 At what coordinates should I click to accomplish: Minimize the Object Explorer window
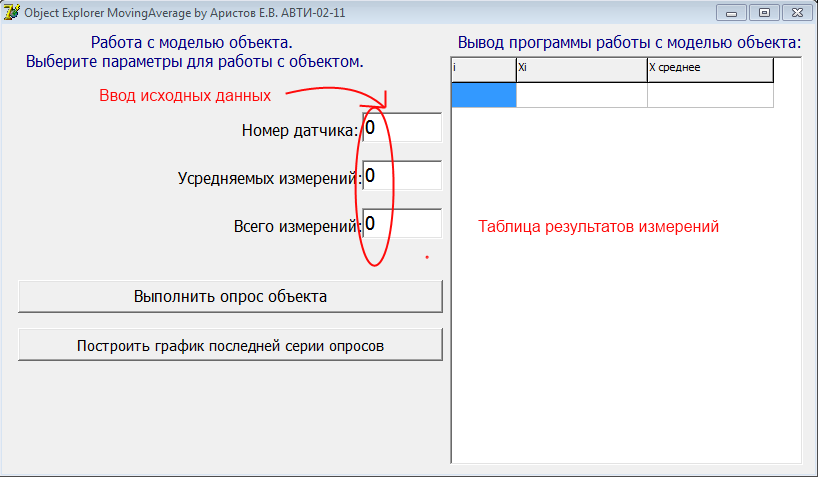(x=731, y=13)
